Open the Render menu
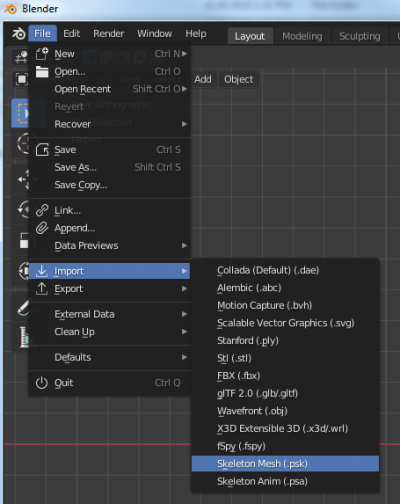Viewport: 400px width, 504px height. 109,34
